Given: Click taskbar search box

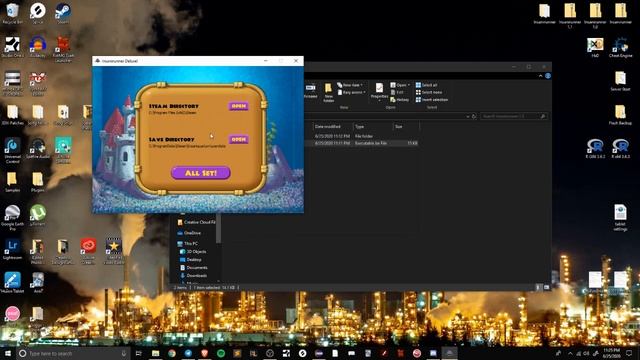Looking at the screenshot, I should pyautogui.click(x=73, y=353).
